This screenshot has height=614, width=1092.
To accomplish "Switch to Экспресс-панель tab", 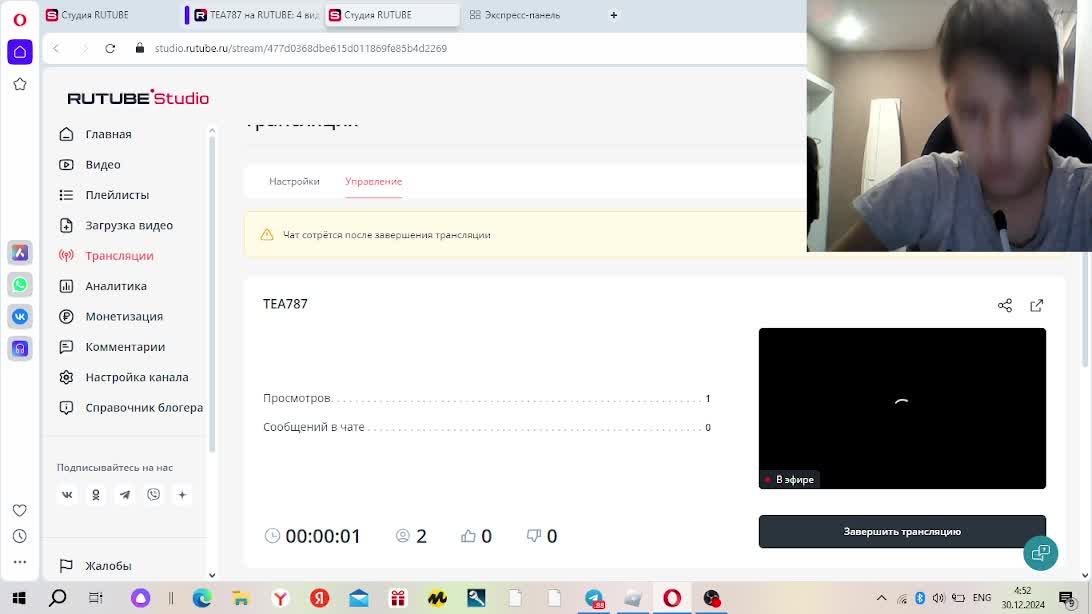I will pos(515,15).
